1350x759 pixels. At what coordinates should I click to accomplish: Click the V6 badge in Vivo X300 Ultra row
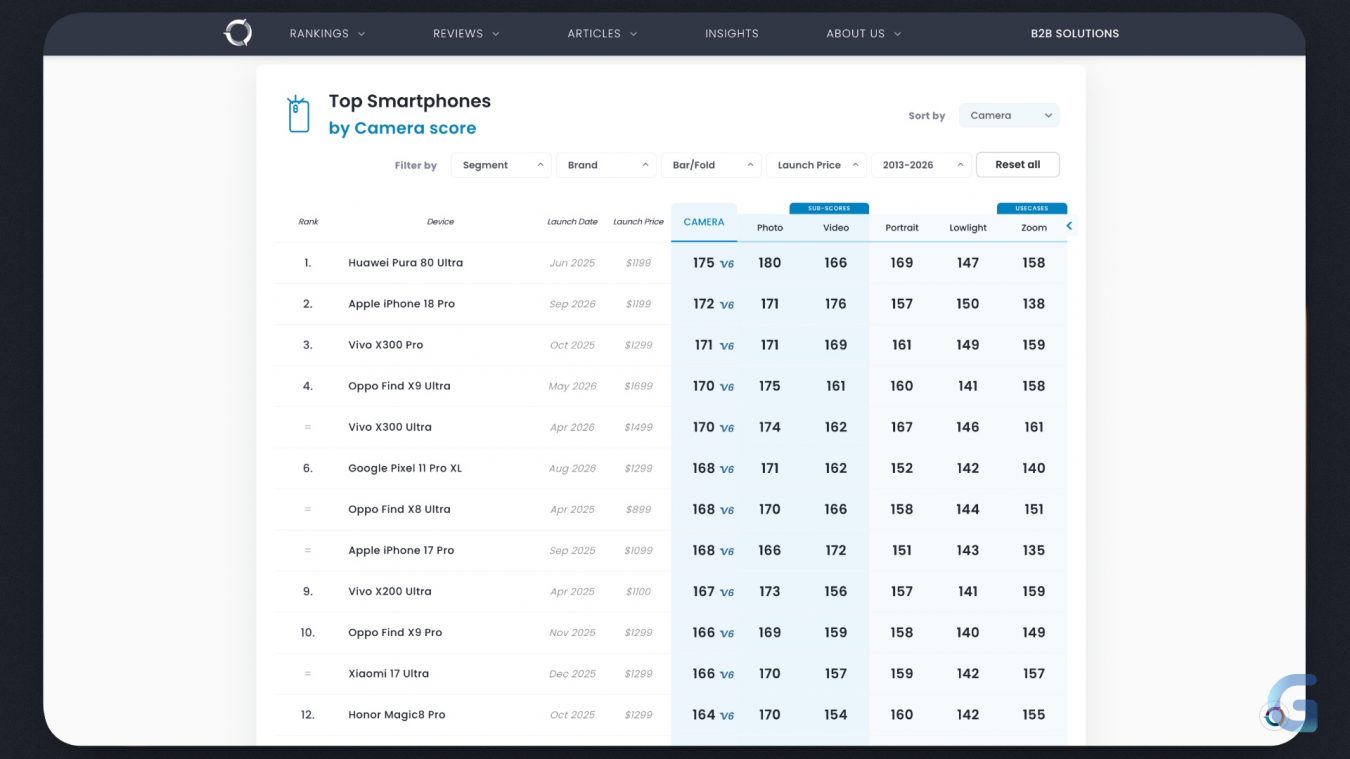(x=727, y=428)
